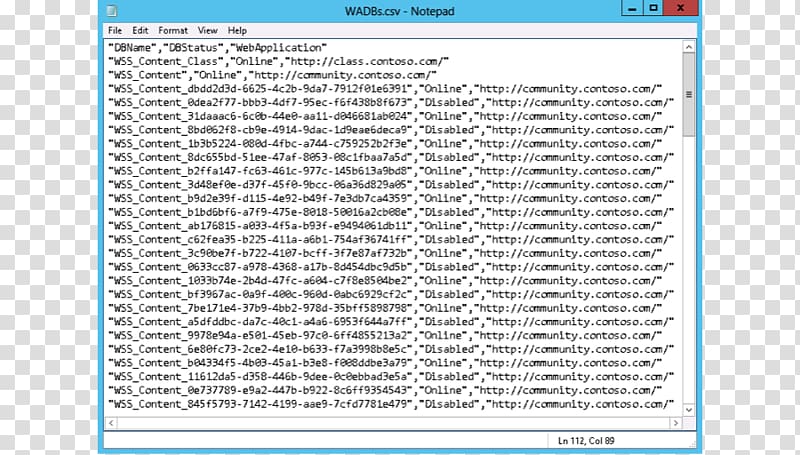Click the WSS_Content_c62fea35 database name
Image resolution: width=800 pixels, height=455 pixels.
point(260,240)
